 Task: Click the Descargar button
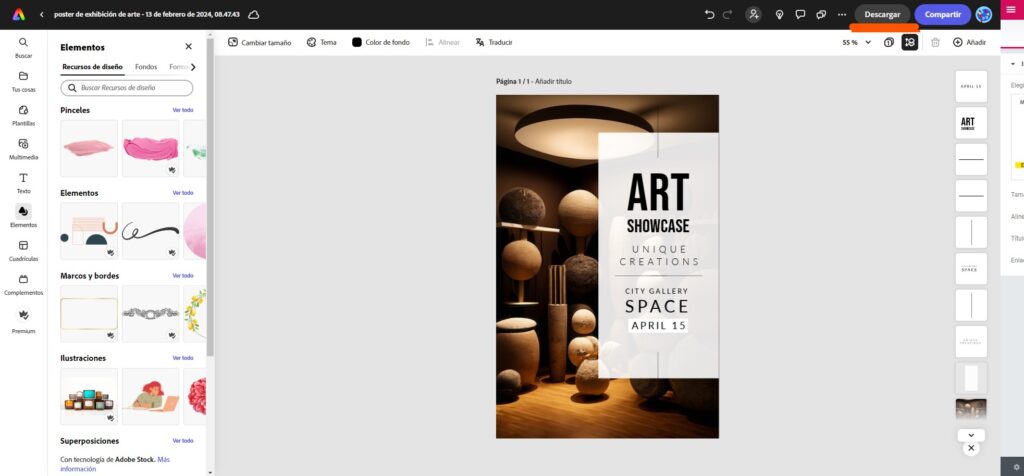(x=882, y=14)
